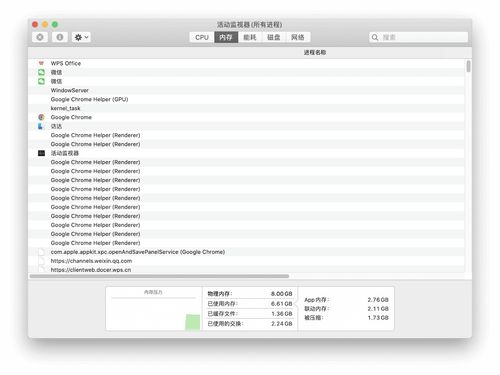
Task: Sort by the 进程名称 column header
Action: (x=315, y=52)
